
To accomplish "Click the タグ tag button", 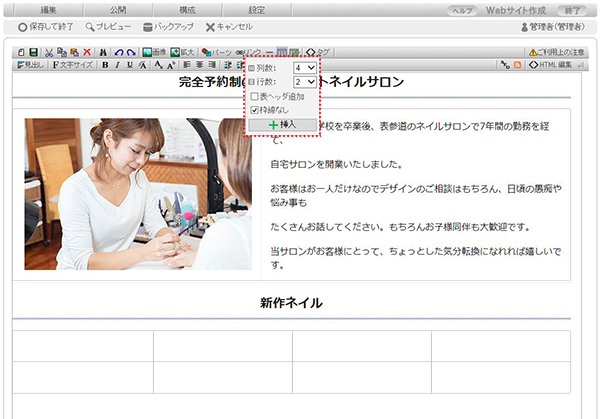I will 318,52.
